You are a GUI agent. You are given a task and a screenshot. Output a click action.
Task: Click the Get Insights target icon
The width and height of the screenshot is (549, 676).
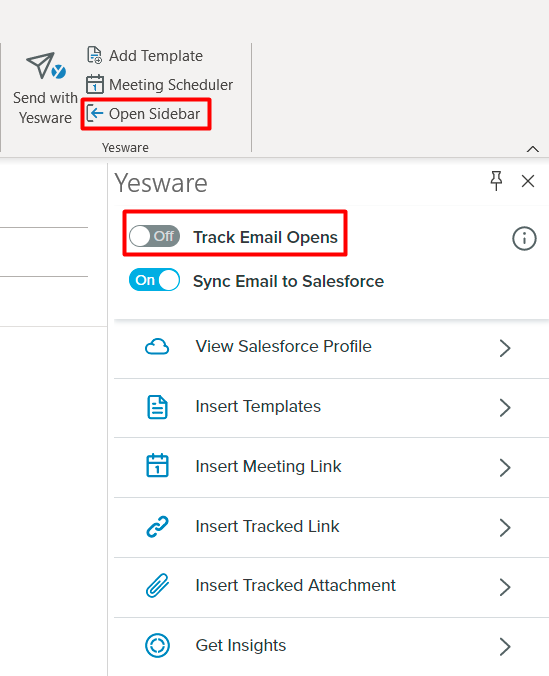[x=157, y=645]
